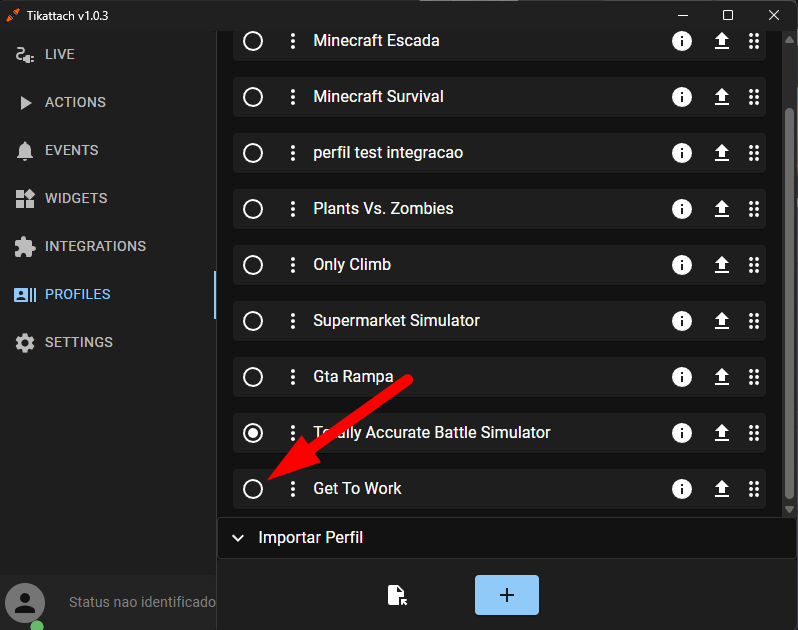
Task: Show info for Only Climb profile
Action: pos(681,265)
